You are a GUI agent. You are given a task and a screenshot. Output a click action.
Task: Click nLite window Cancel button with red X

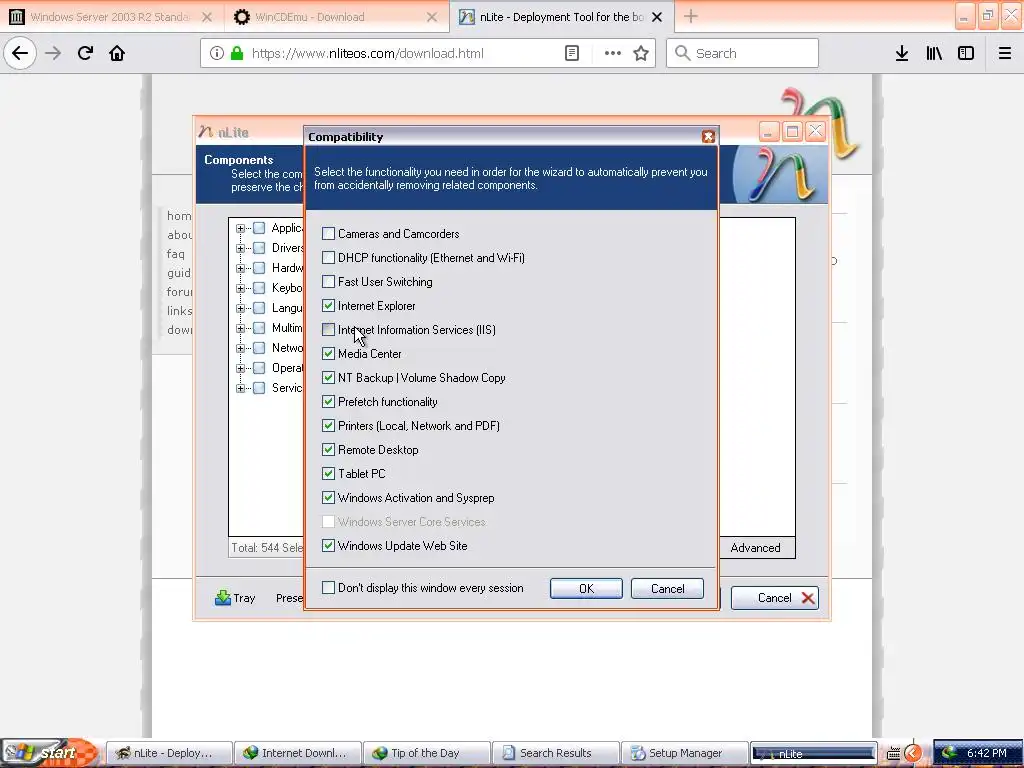(x=775, y=598)
